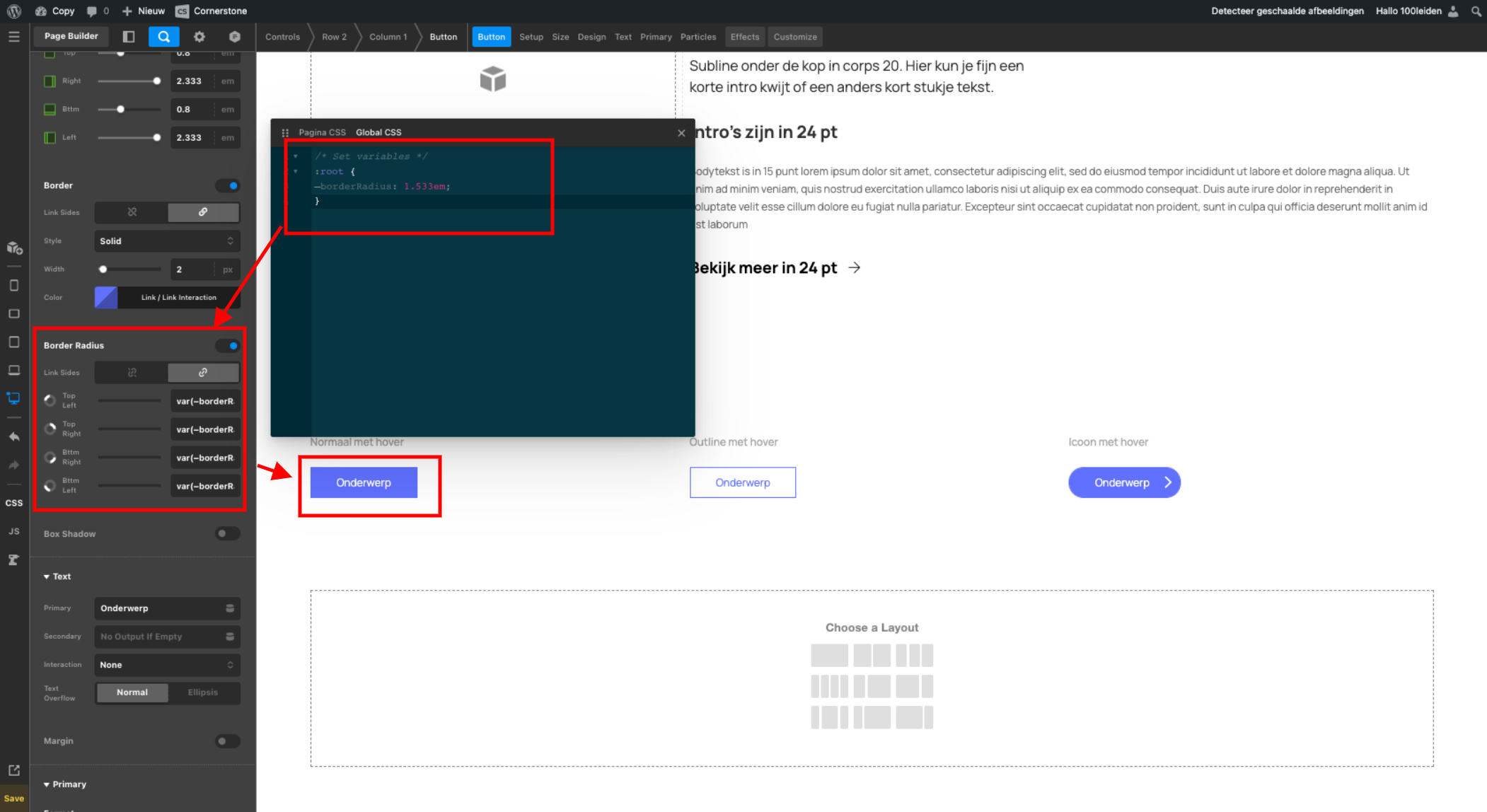The image size is (1487, 812).
Task: Click the Primary text input field
Action: pyautogui.click(x=160, y=608)
